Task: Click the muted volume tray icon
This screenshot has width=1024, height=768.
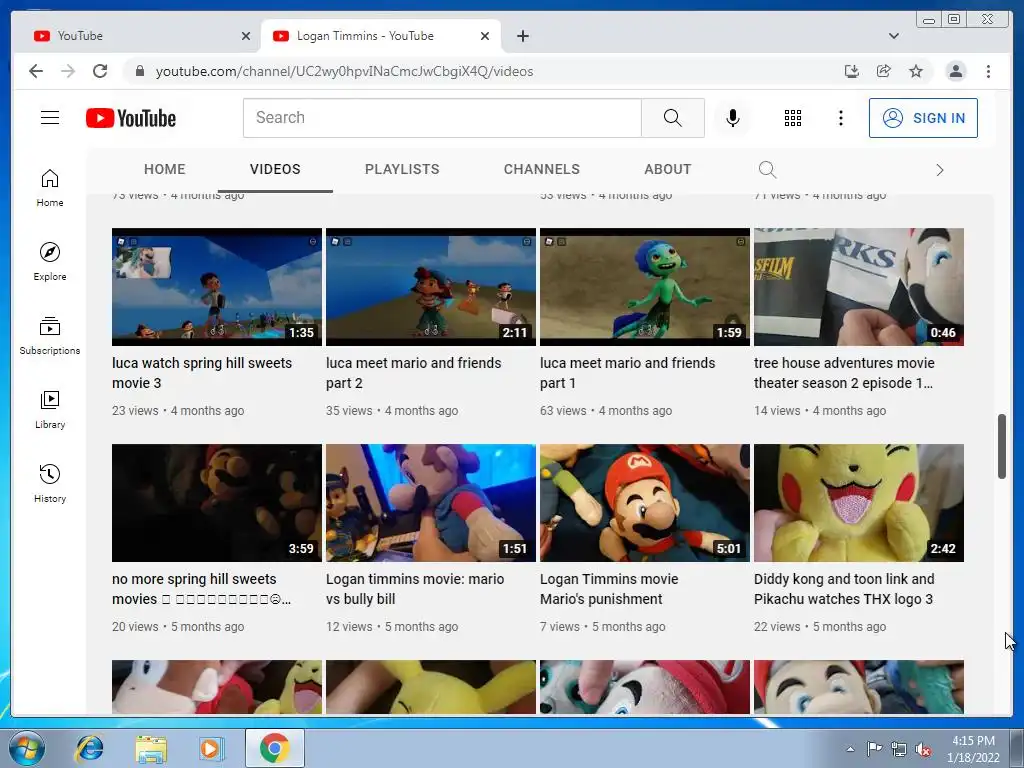Action: 923,749
